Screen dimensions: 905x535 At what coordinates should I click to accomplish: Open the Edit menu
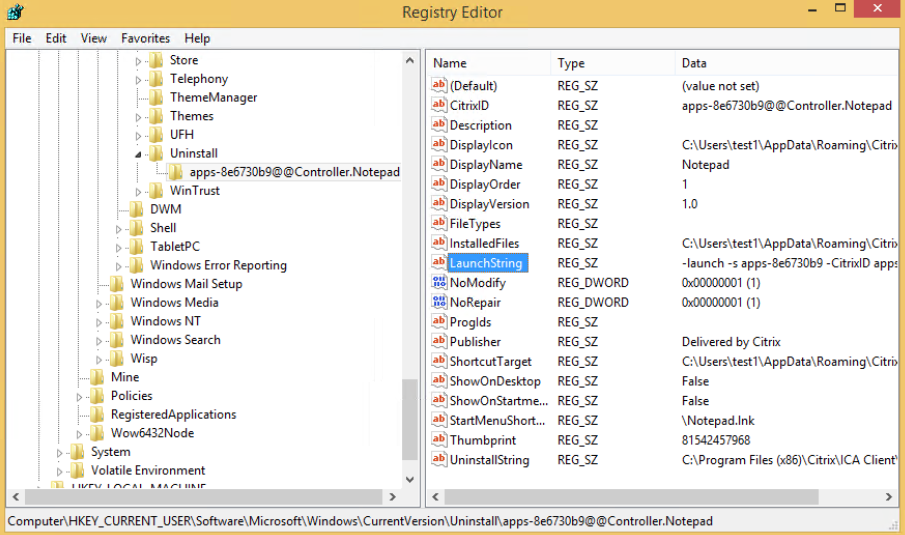pos(56,38)
